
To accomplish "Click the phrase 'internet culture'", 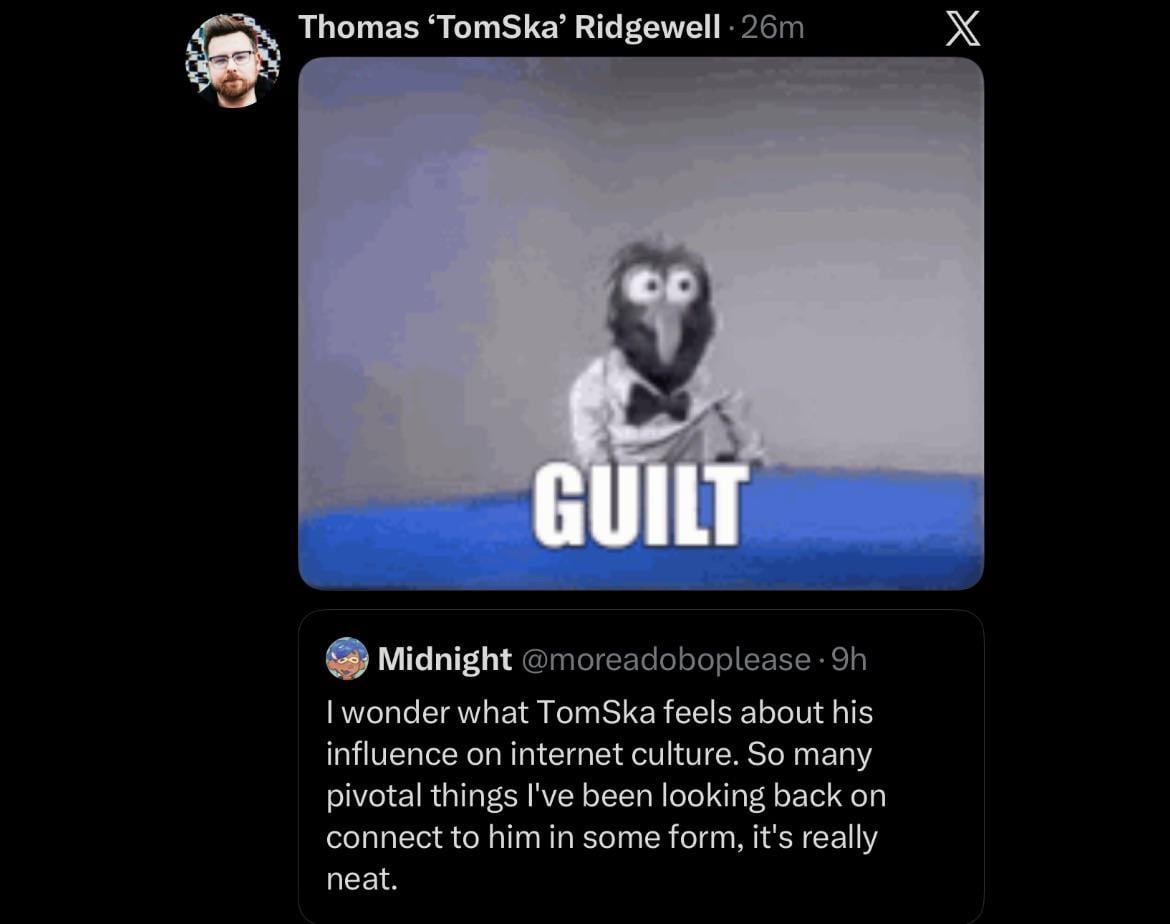I will click(625, 754).
